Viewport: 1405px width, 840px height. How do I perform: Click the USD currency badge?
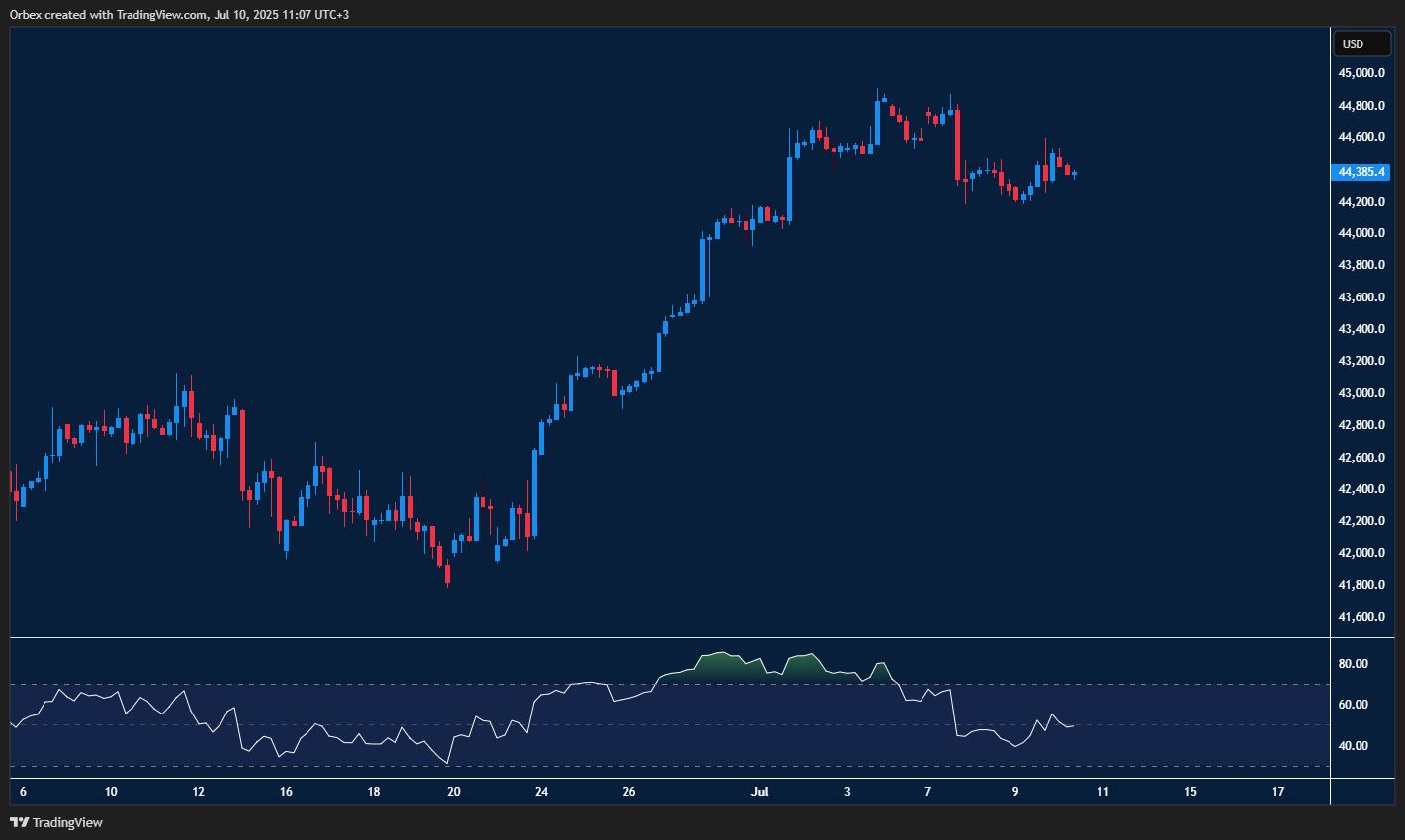1361,43
